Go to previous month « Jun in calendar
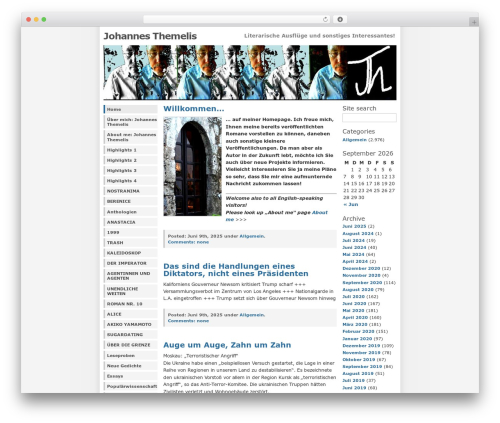Screen dimensions: 500x423 tap(351, 204)
